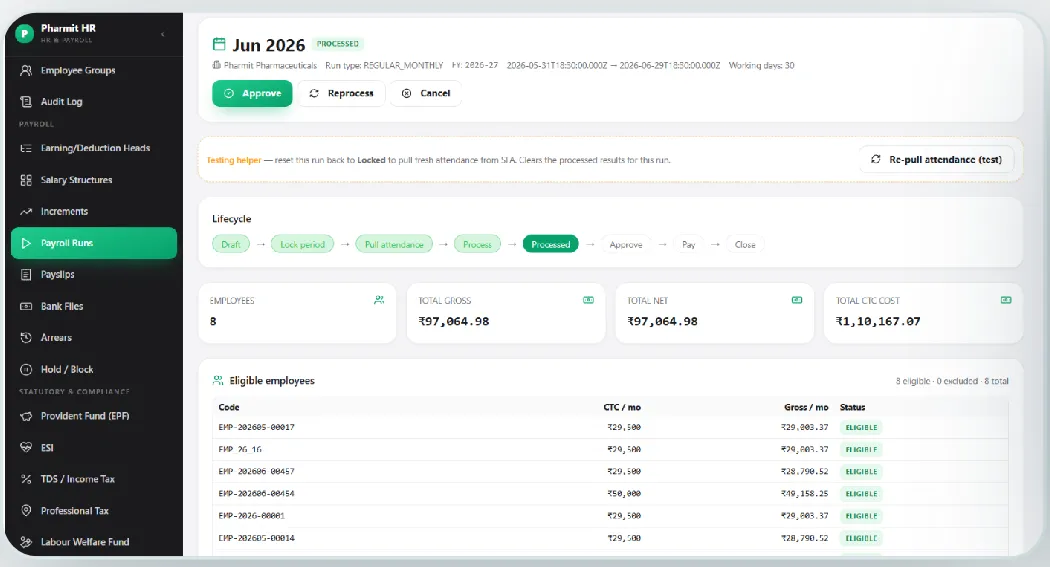
Task: Select employee row EMP-202605-00017
Action: point(610,427)
